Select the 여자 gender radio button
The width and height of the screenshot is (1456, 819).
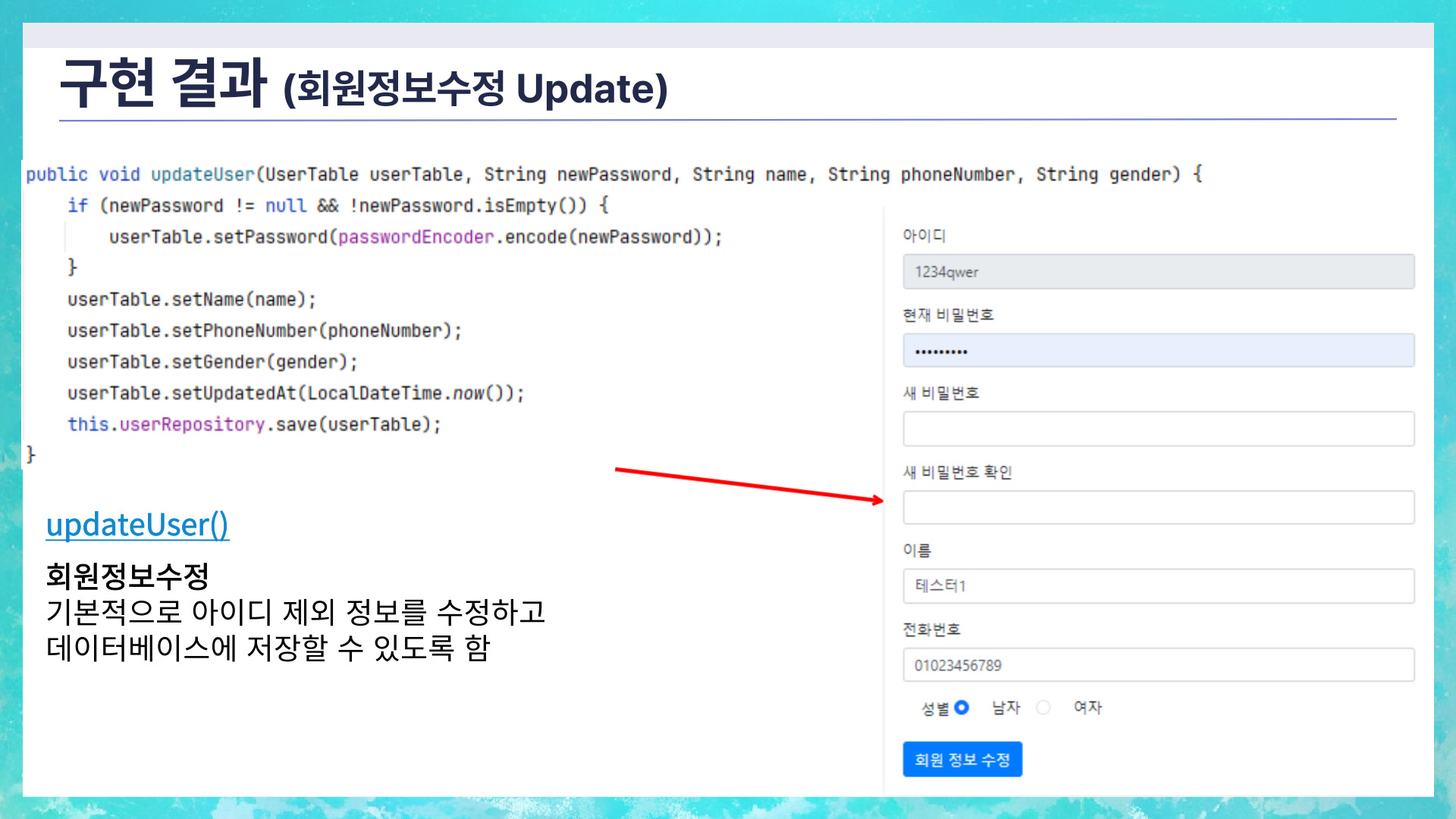(x=1043, y=708)
